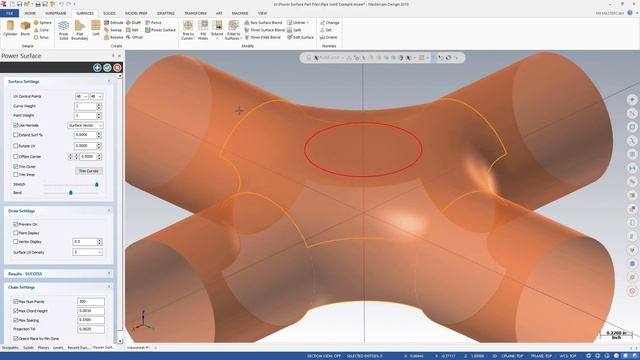Click the Trim Curves button
640x360 pixels.
89,171
